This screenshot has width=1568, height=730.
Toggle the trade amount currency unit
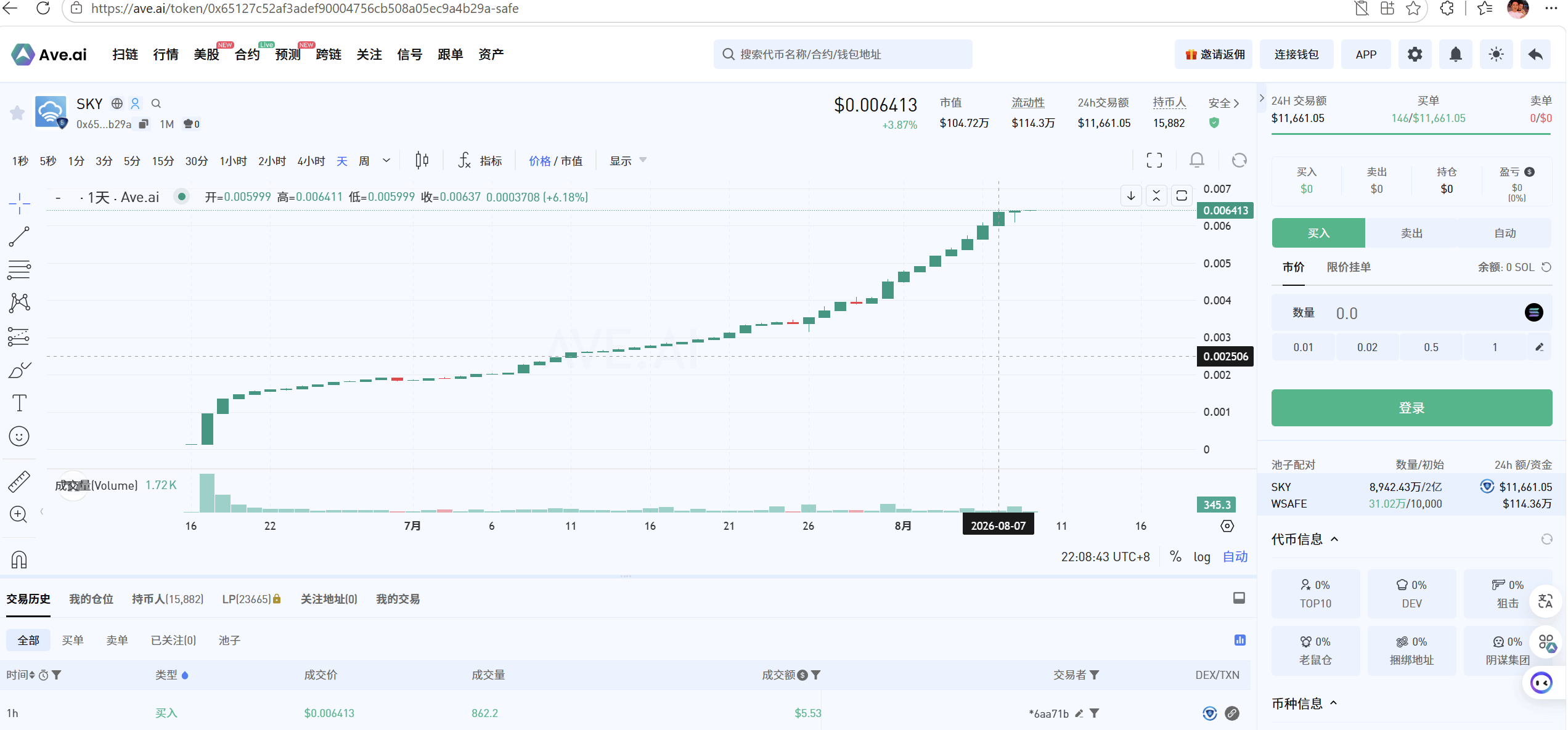(x=802, y=675)
